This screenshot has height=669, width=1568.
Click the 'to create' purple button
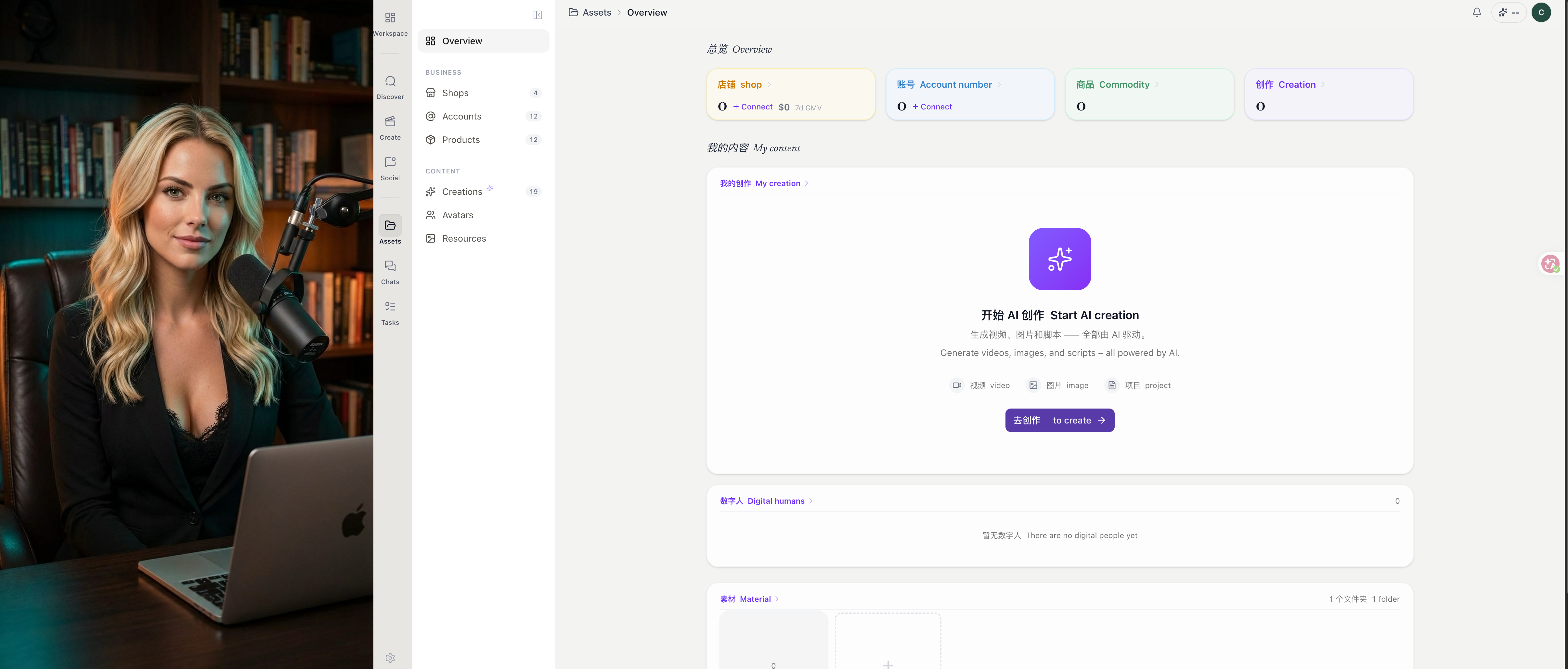(x=1059, y=420)
